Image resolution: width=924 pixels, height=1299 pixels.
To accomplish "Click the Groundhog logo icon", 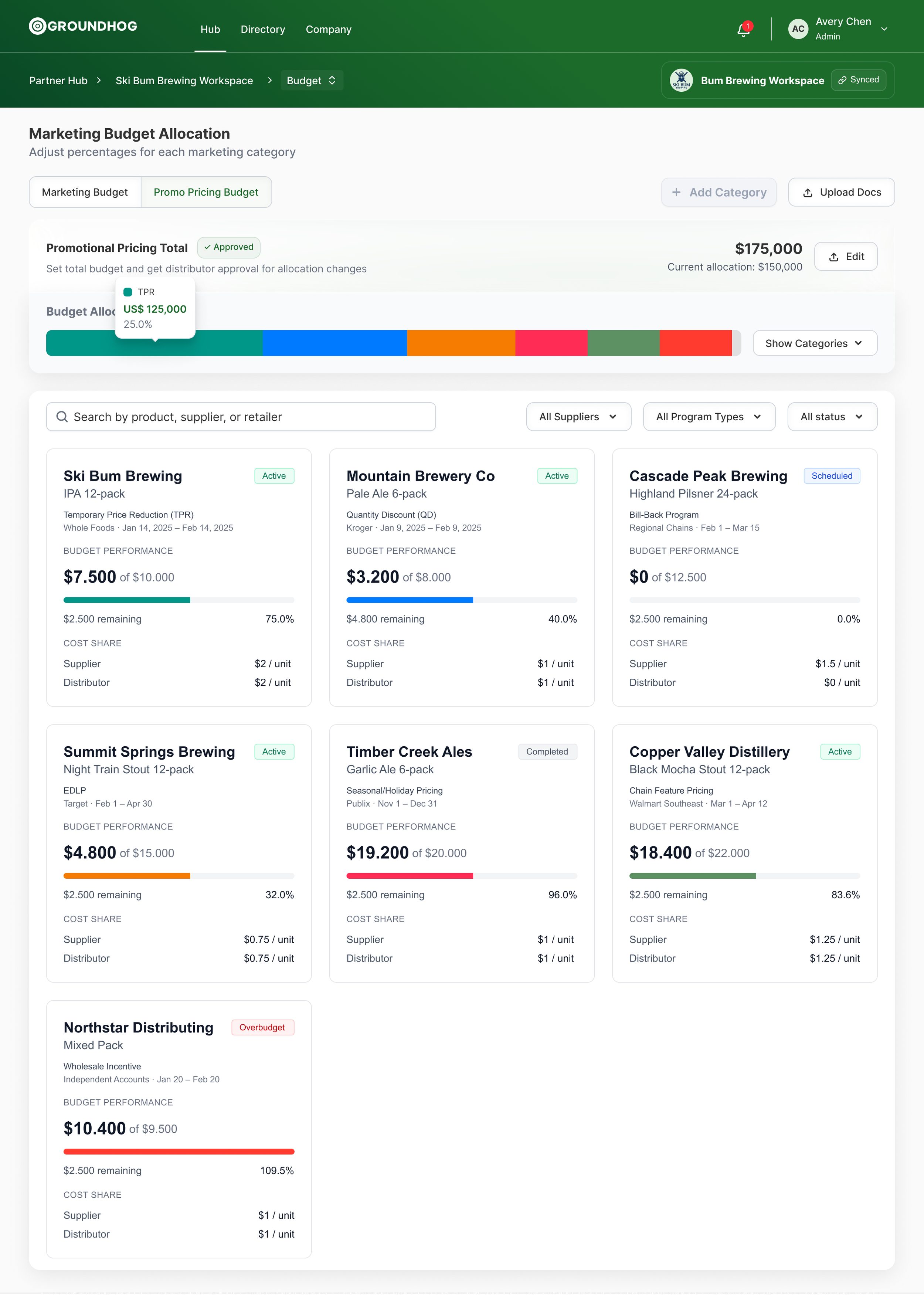I will click(37, 26).
